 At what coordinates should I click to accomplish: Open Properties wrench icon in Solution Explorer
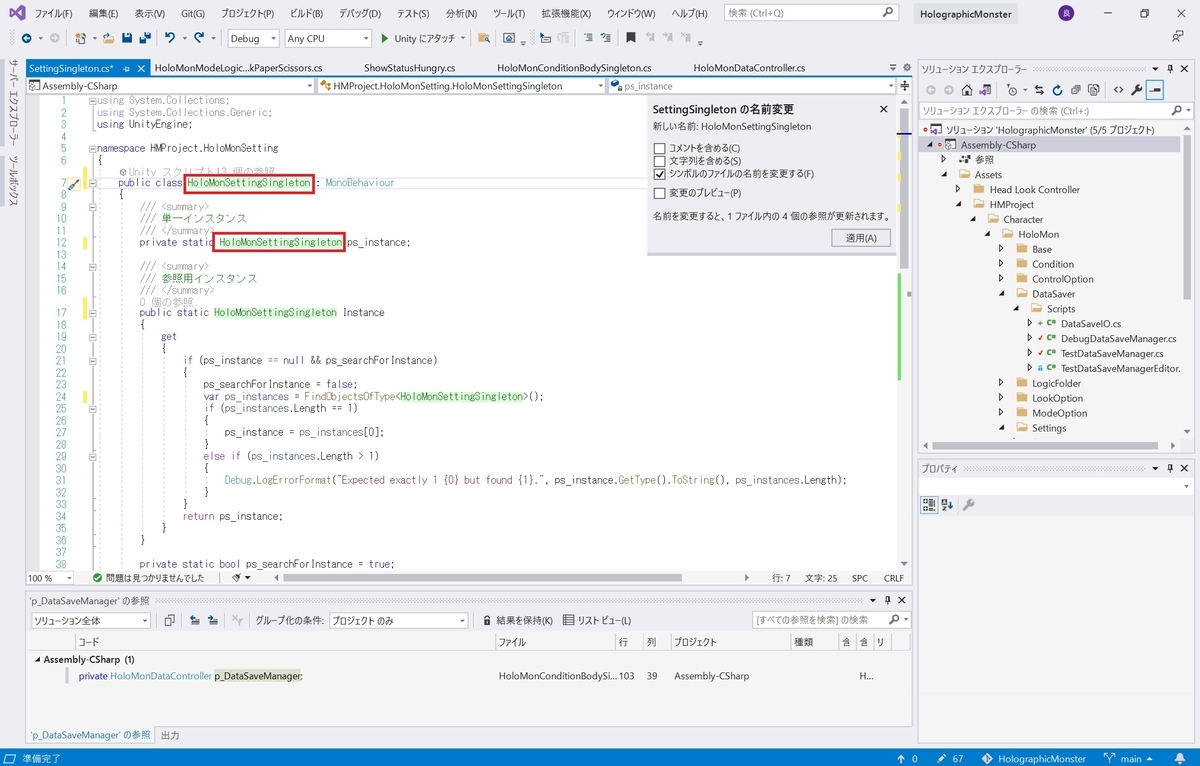tap(1136, 90)
